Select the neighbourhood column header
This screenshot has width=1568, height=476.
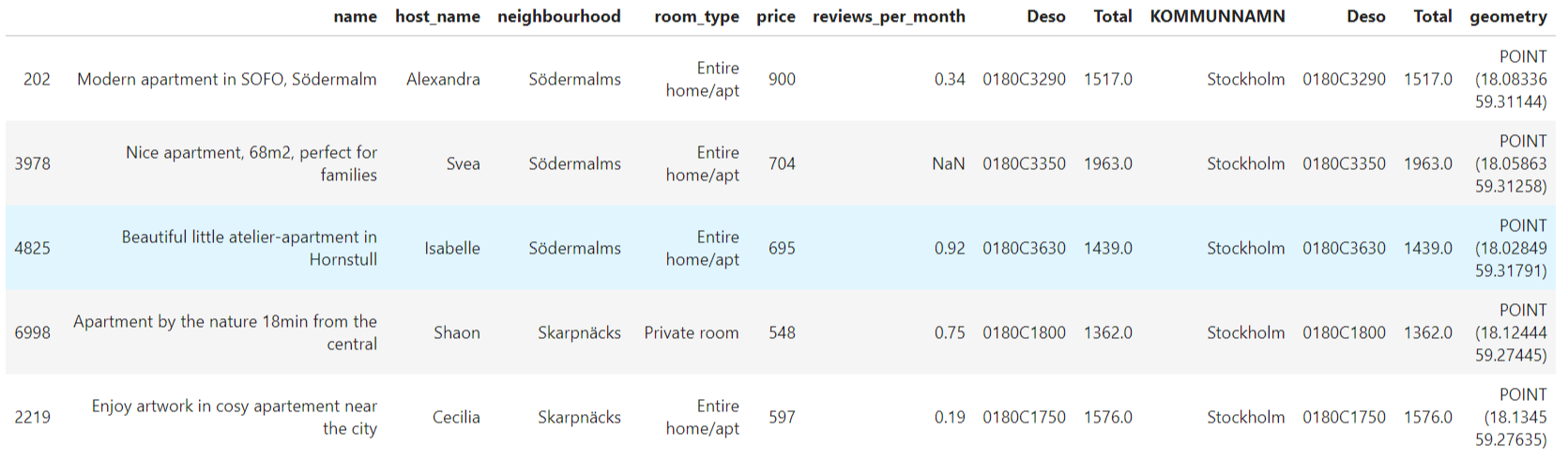558,16
